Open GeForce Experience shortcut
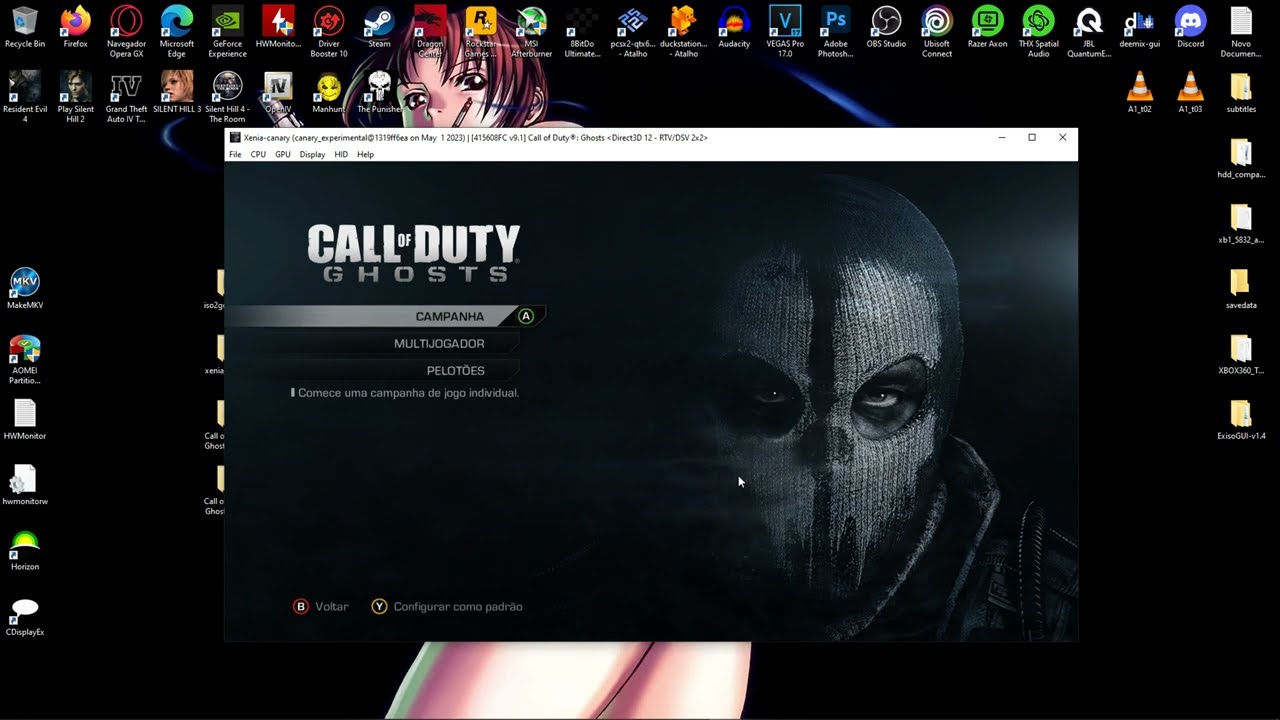The image size is (1280, 720). click(227, 32)
